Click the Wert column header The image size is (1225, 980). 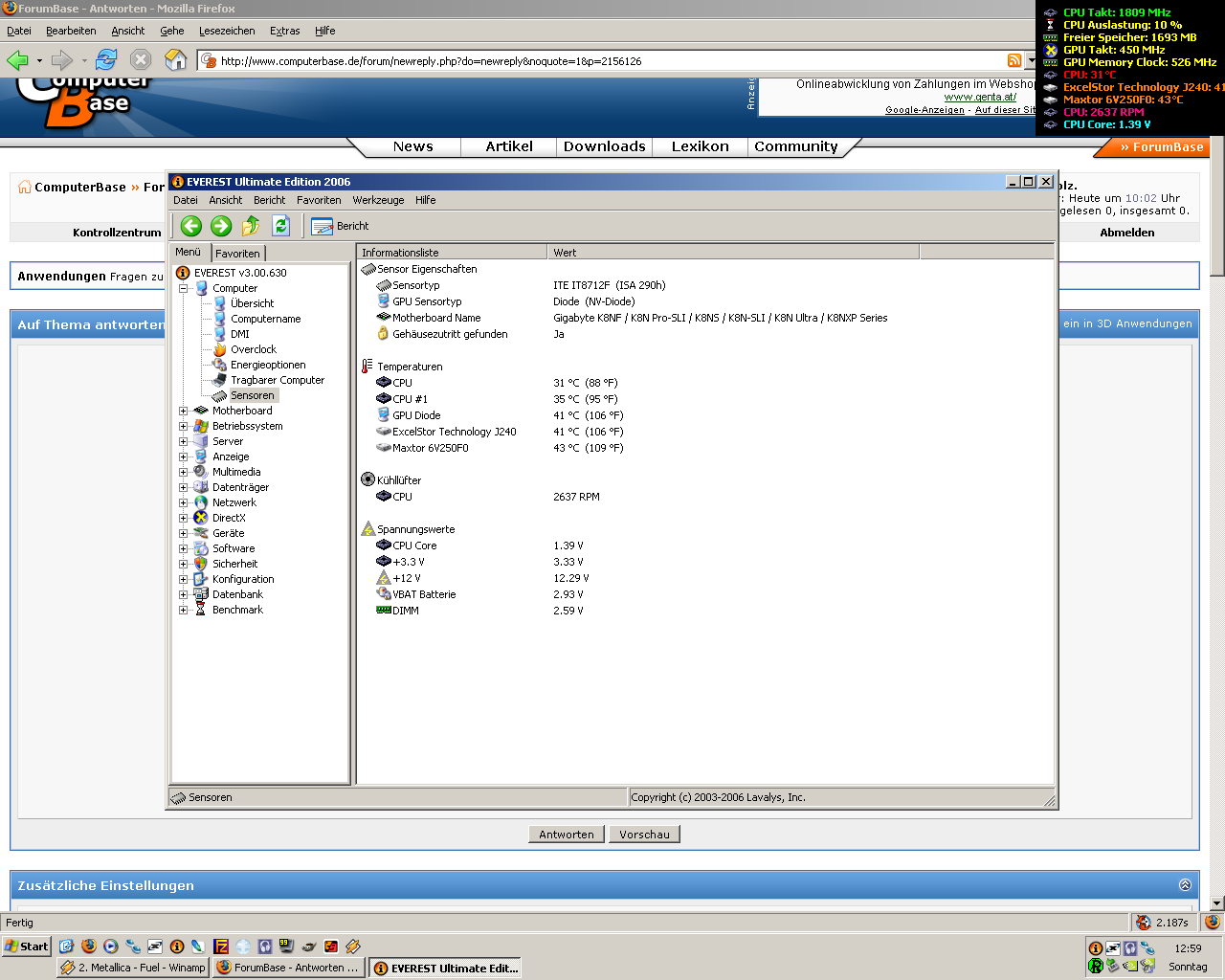pyautogui.click(x=734, y=253)
